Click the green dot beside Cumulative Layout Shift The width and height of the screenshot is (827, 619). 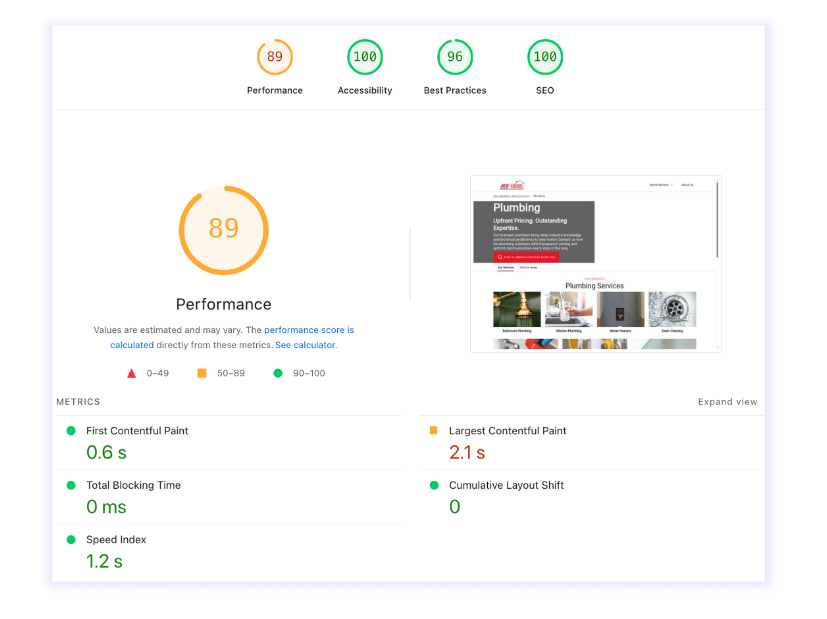432,485
